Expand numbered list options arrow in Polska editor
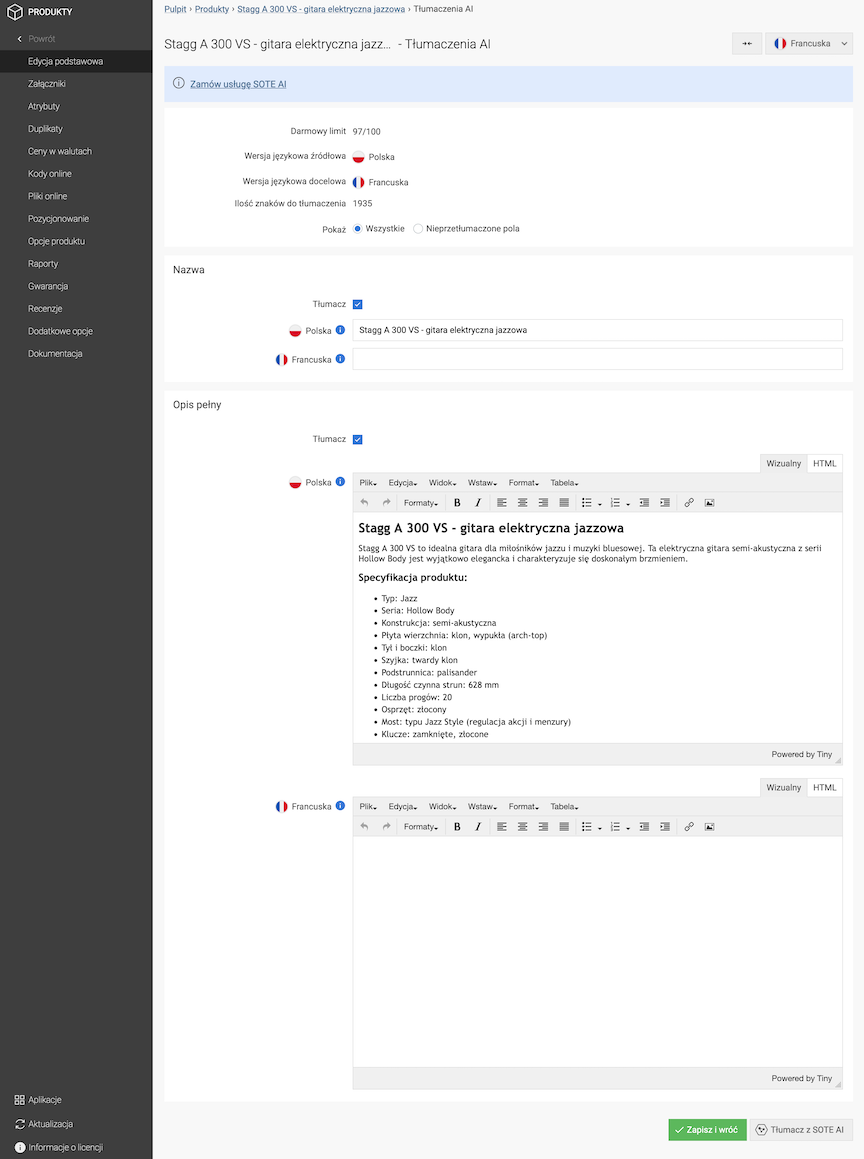Screen dimensions: 864x1159 pos(627,503)
